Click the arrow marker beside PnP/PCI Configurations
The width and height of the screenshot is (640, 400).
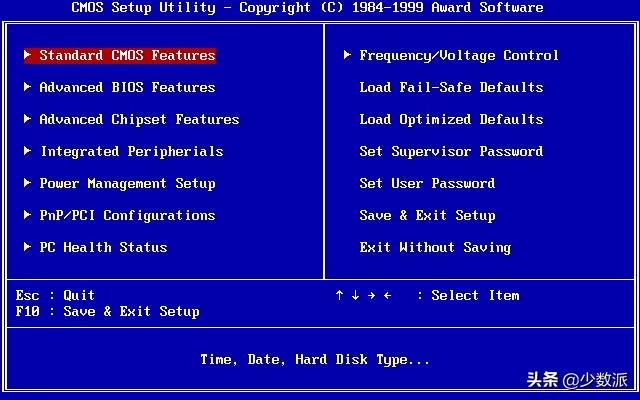[27, 215]
